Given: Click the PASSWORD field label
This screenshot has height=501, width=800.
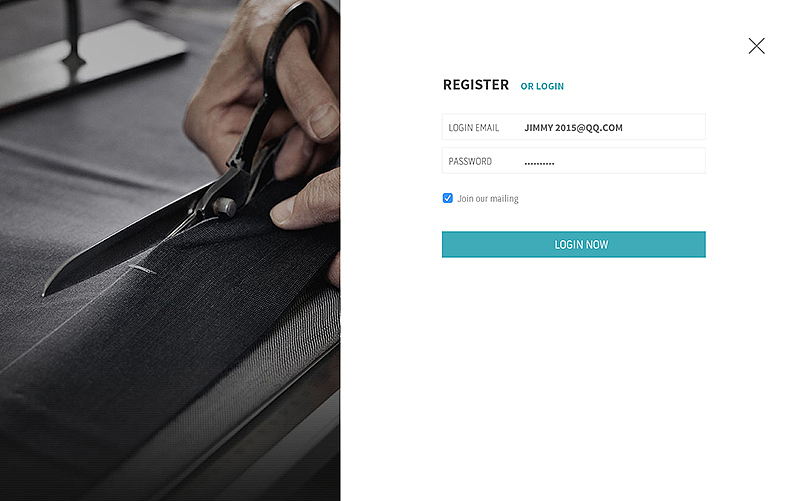Looking at the screenshot, I should tap(470, 161).
